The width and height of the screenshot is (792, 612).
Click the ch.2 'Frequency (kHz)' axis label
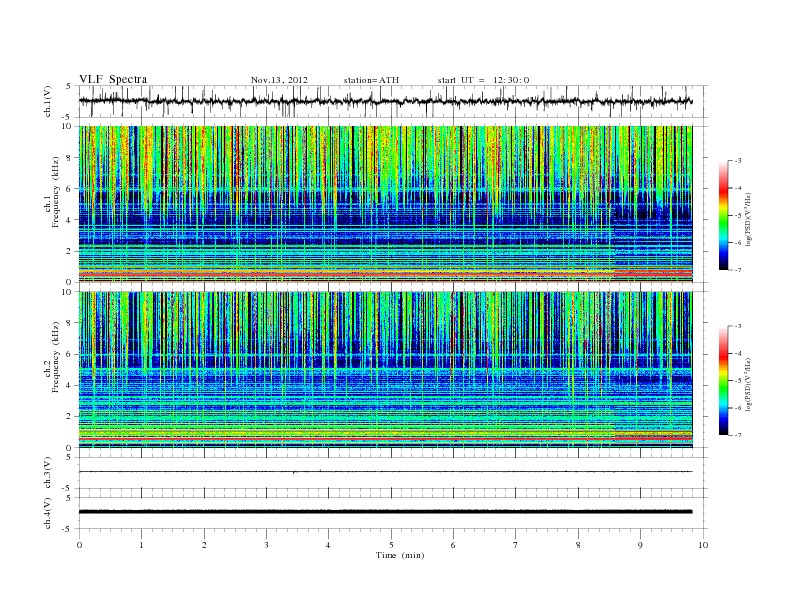point(55,356)
